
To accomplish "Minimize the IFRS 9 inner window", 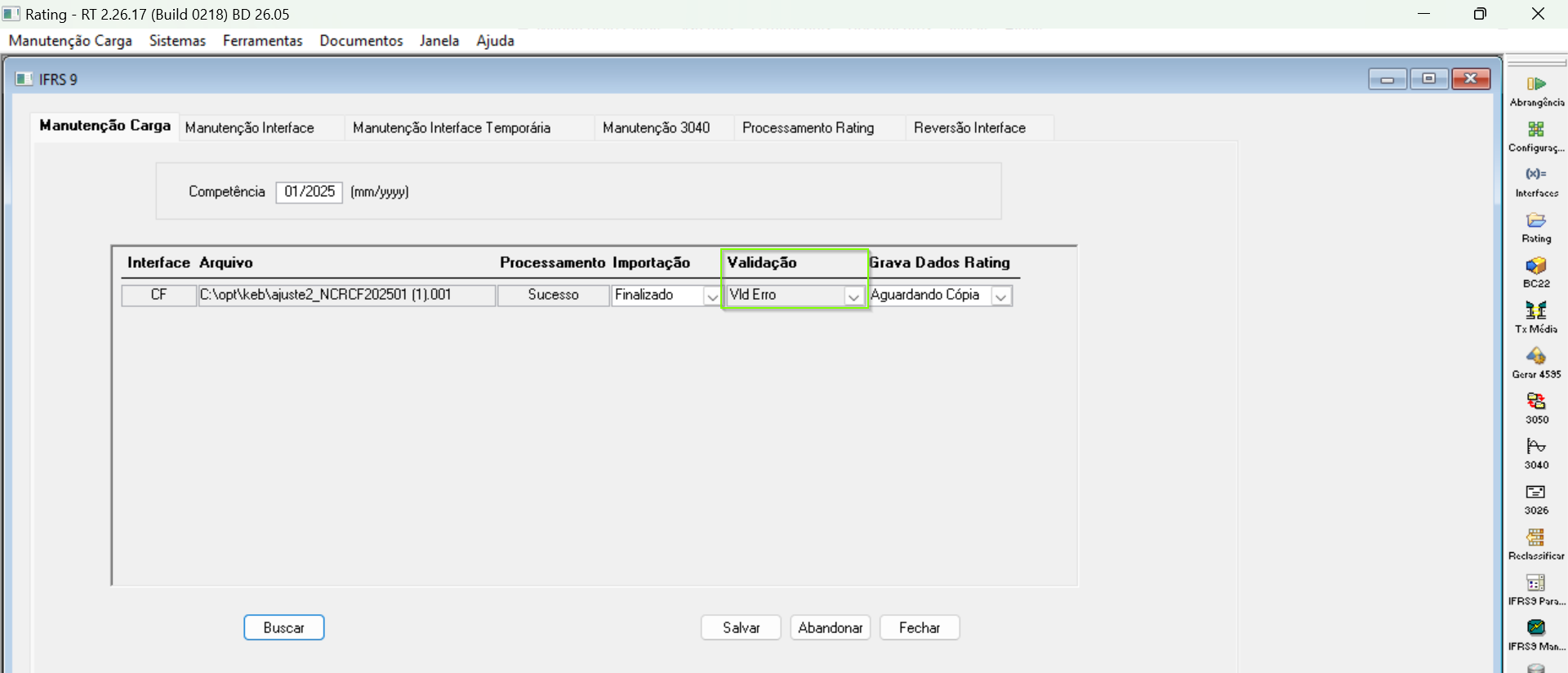I will click(1388, 78).
